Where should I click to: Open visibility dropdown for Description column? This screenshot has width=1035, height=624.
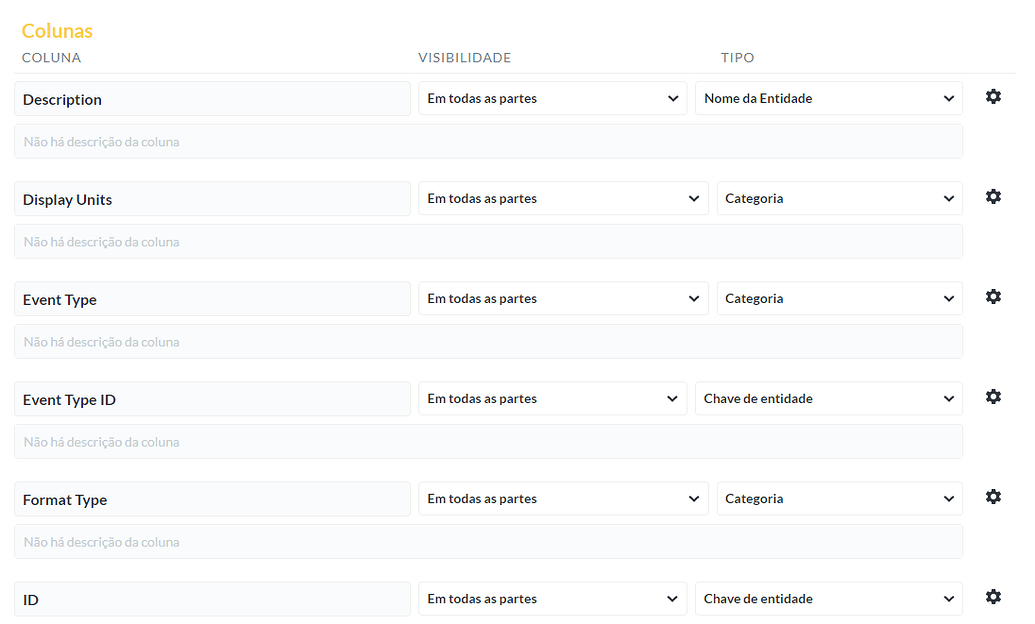click(x=552, y=98)
